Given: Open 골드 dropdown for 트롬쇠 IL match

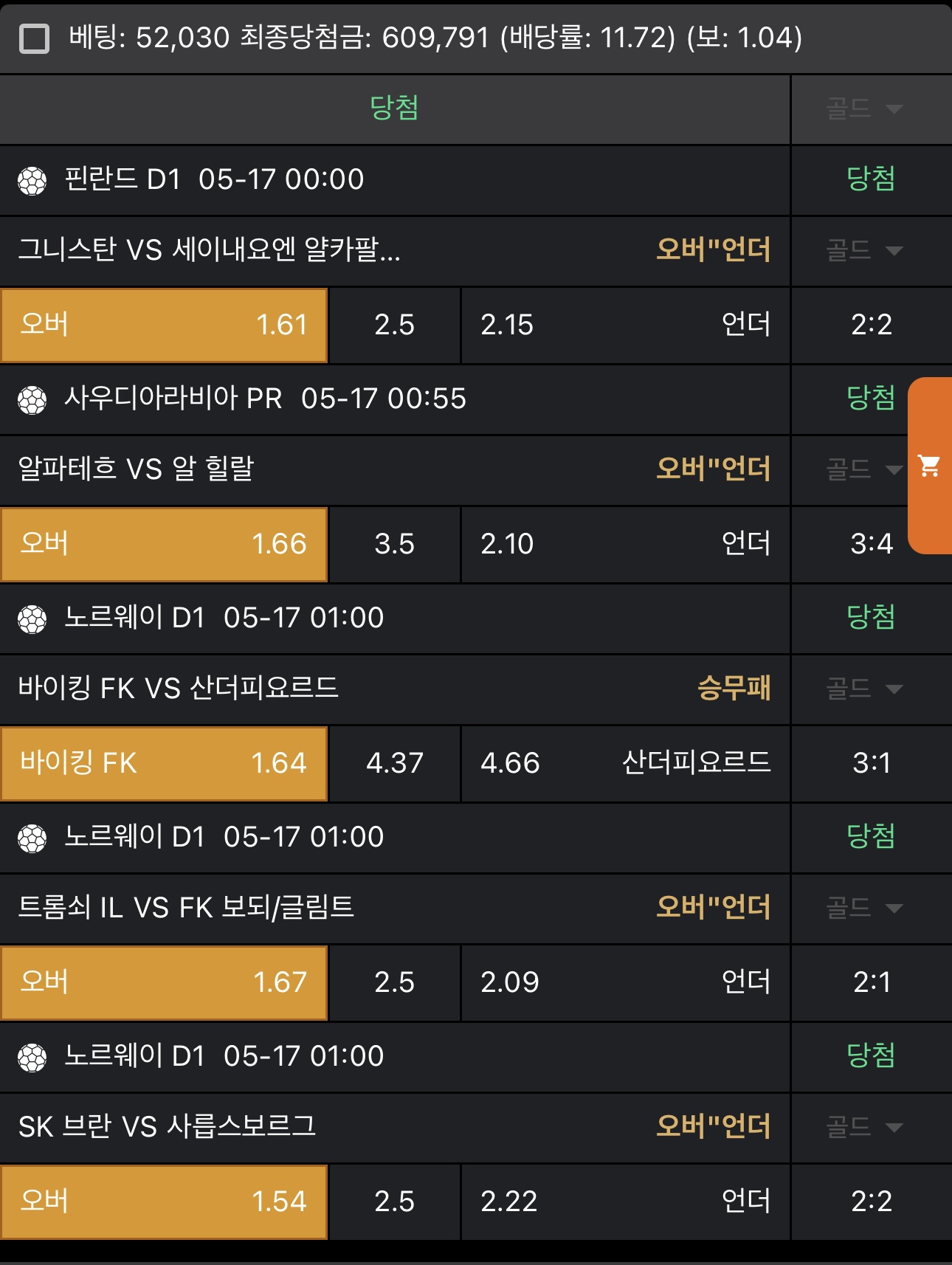Looking at the screenshot, I should (x=865, y=908).
